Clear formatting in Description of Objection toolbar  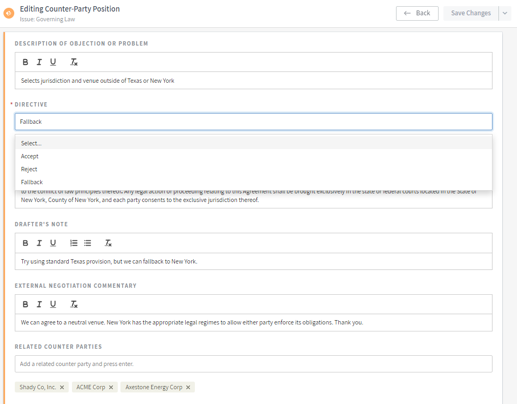[74, 62]
